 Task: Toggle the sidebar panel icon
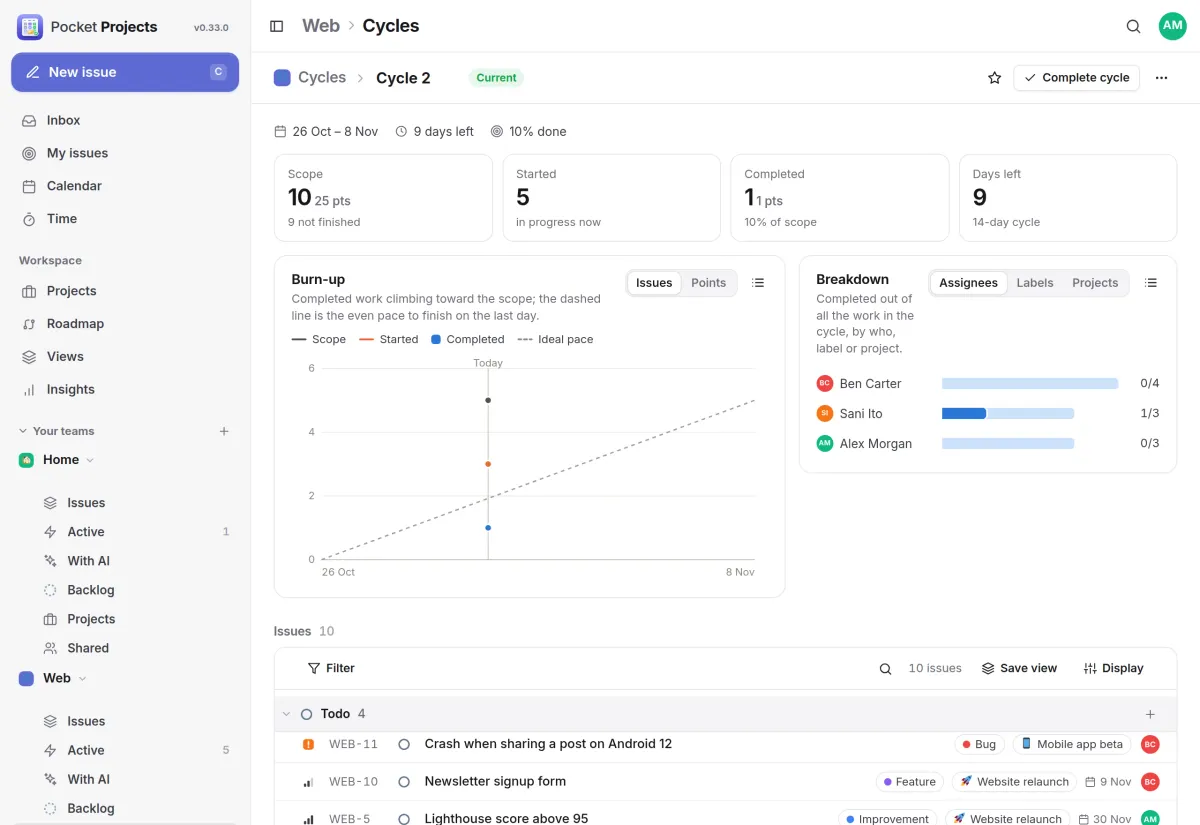coord(277,26)
